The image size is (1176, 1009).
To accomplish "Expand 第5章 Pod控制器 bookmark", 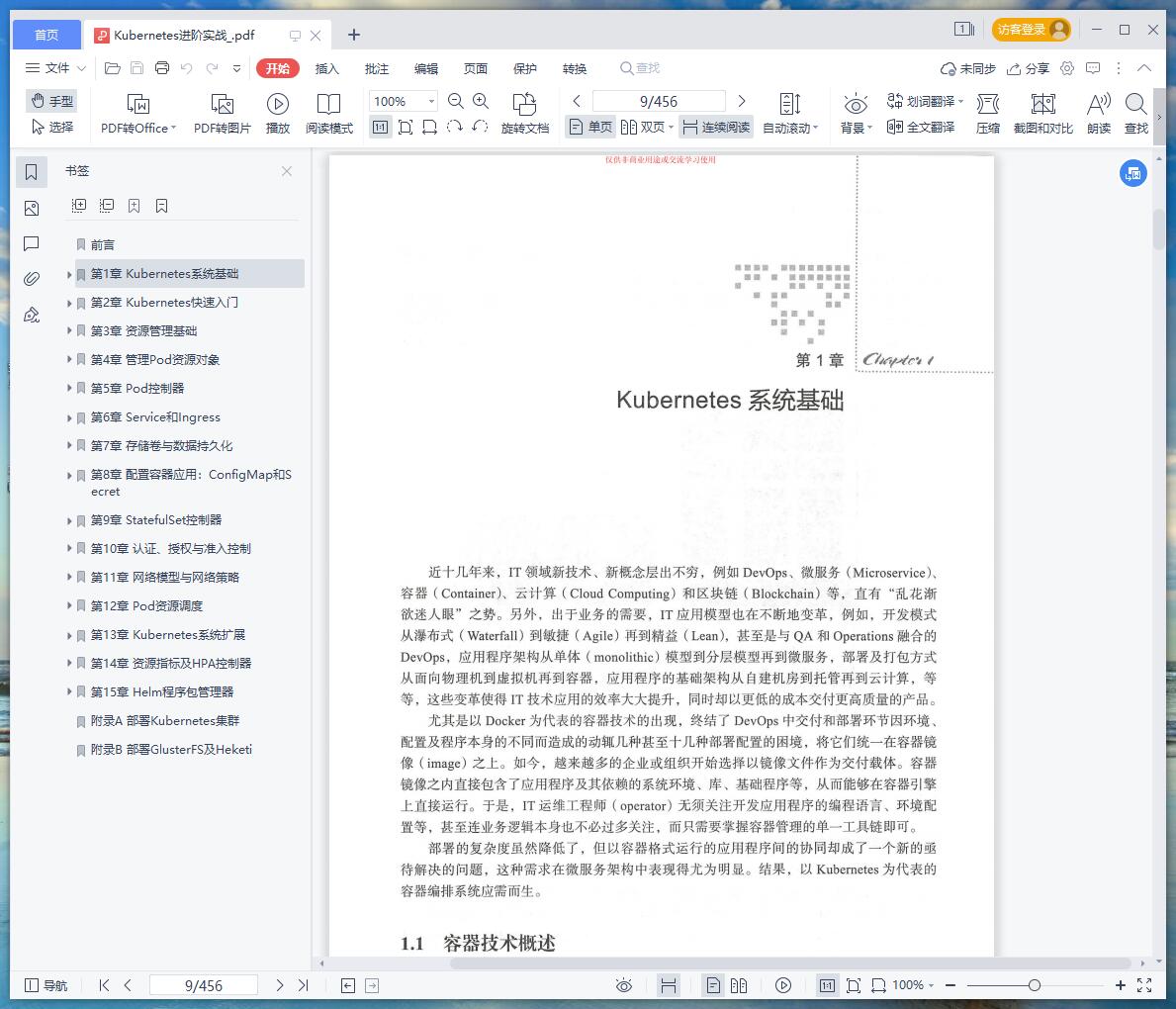I will (x=69, y=389).
